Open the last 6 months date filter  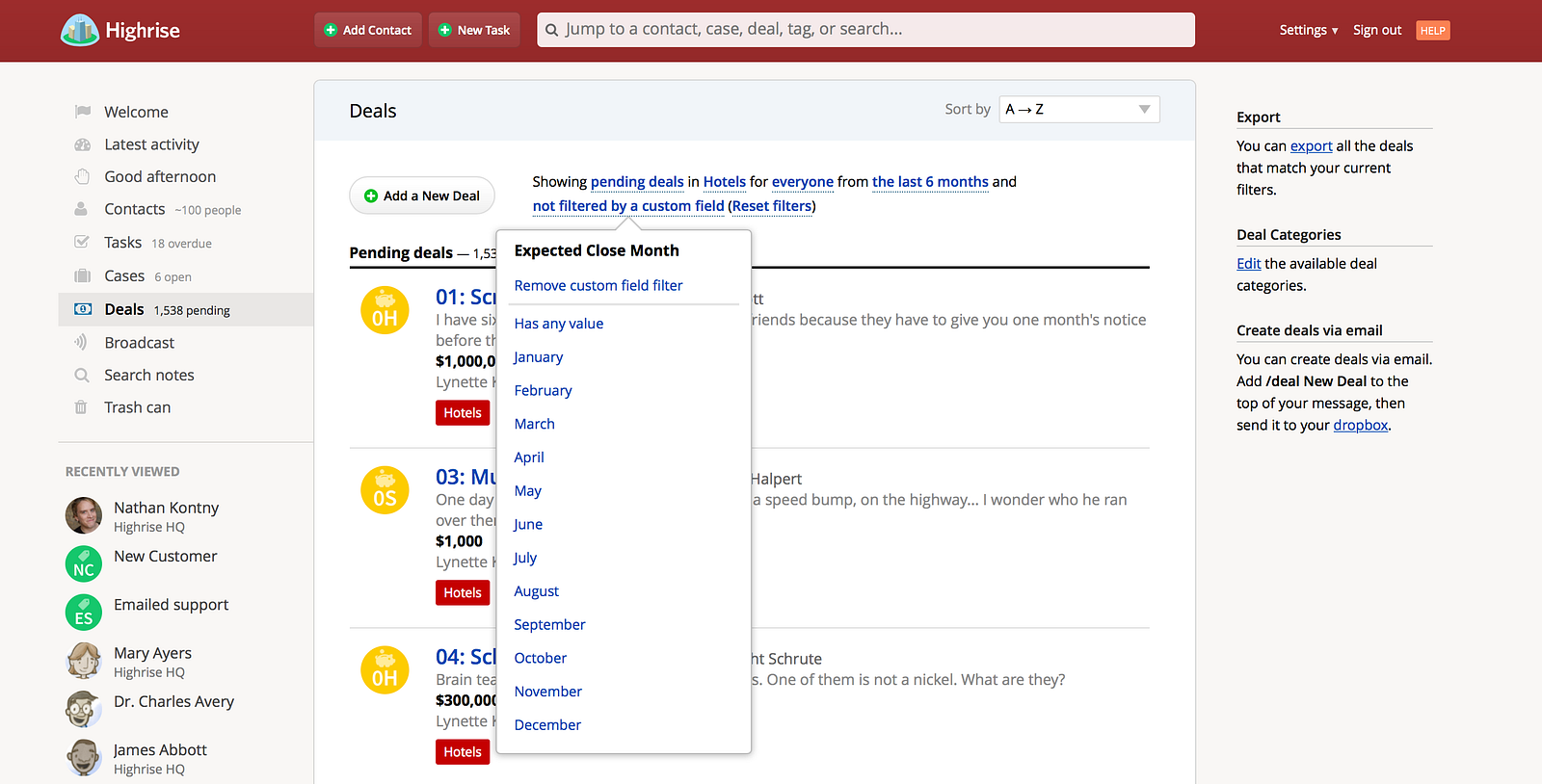pyautogui.click(x=930, y=181)
